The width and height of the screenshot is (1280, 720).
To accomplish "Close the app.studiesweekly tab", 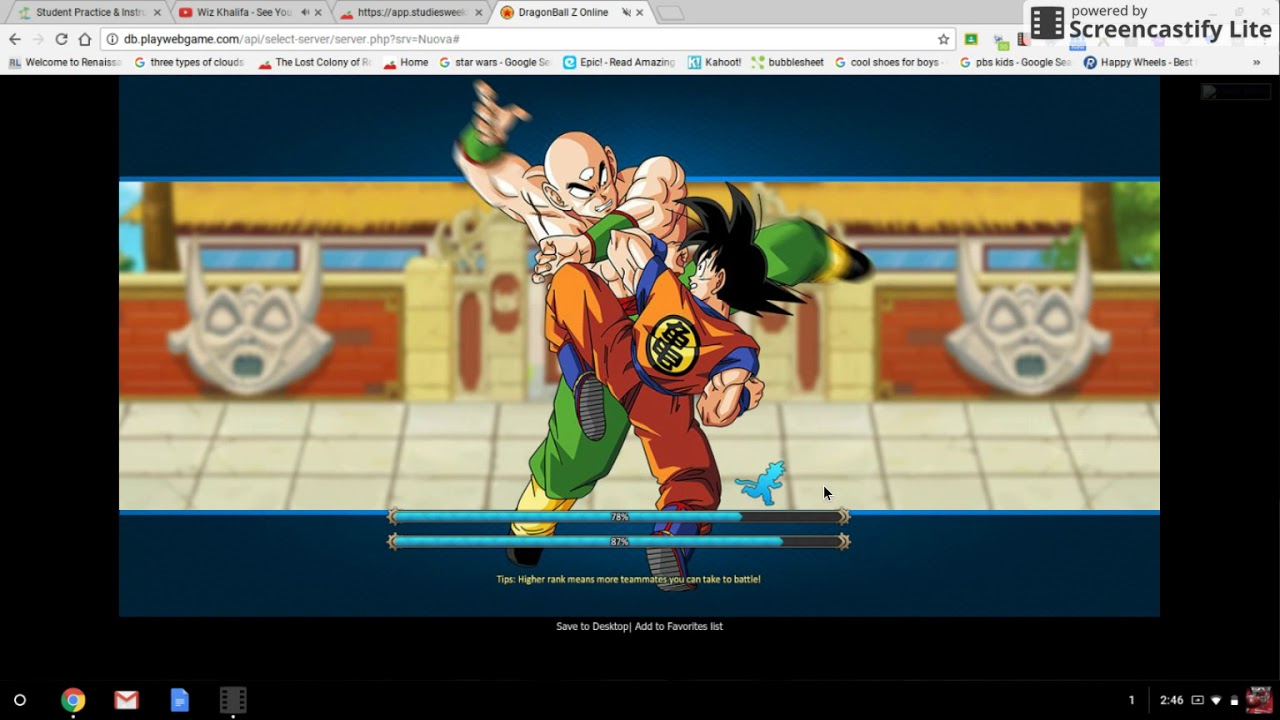I will coord(478,12).
